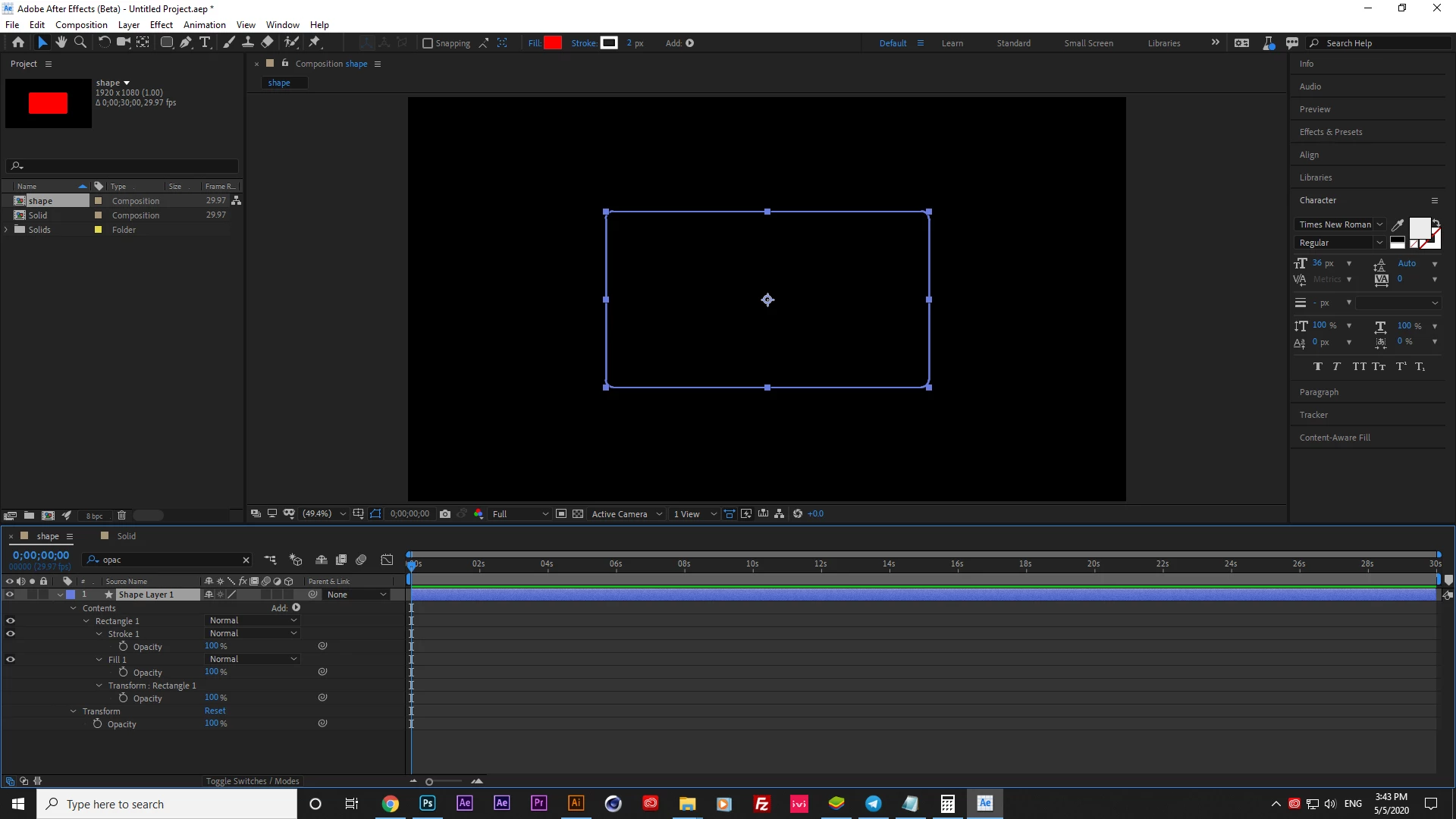Toggle visibility of Fill 1

[x=11, y=659]
